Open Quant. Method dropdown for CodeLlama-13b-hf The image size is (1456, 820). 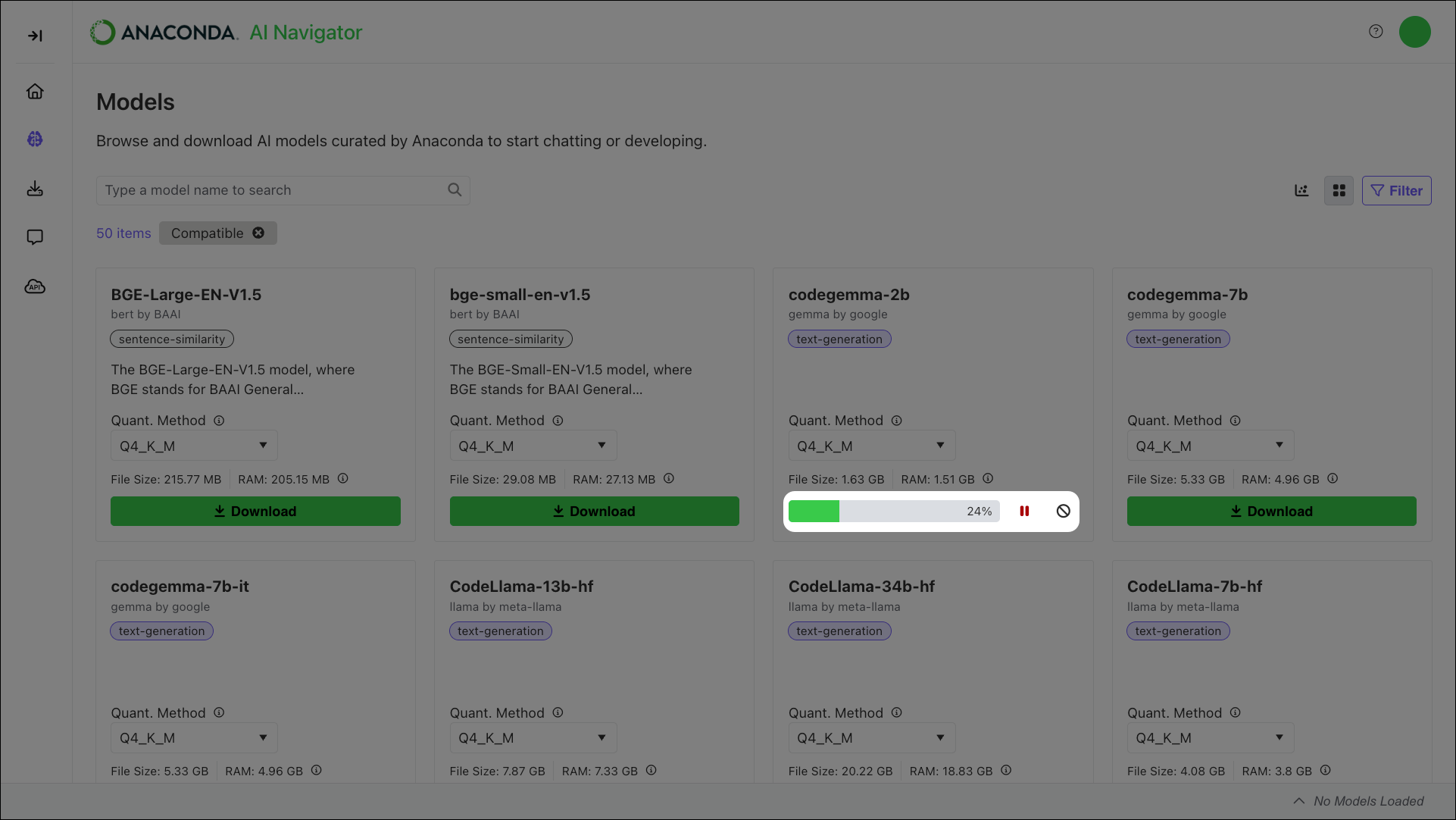point(533,737)
